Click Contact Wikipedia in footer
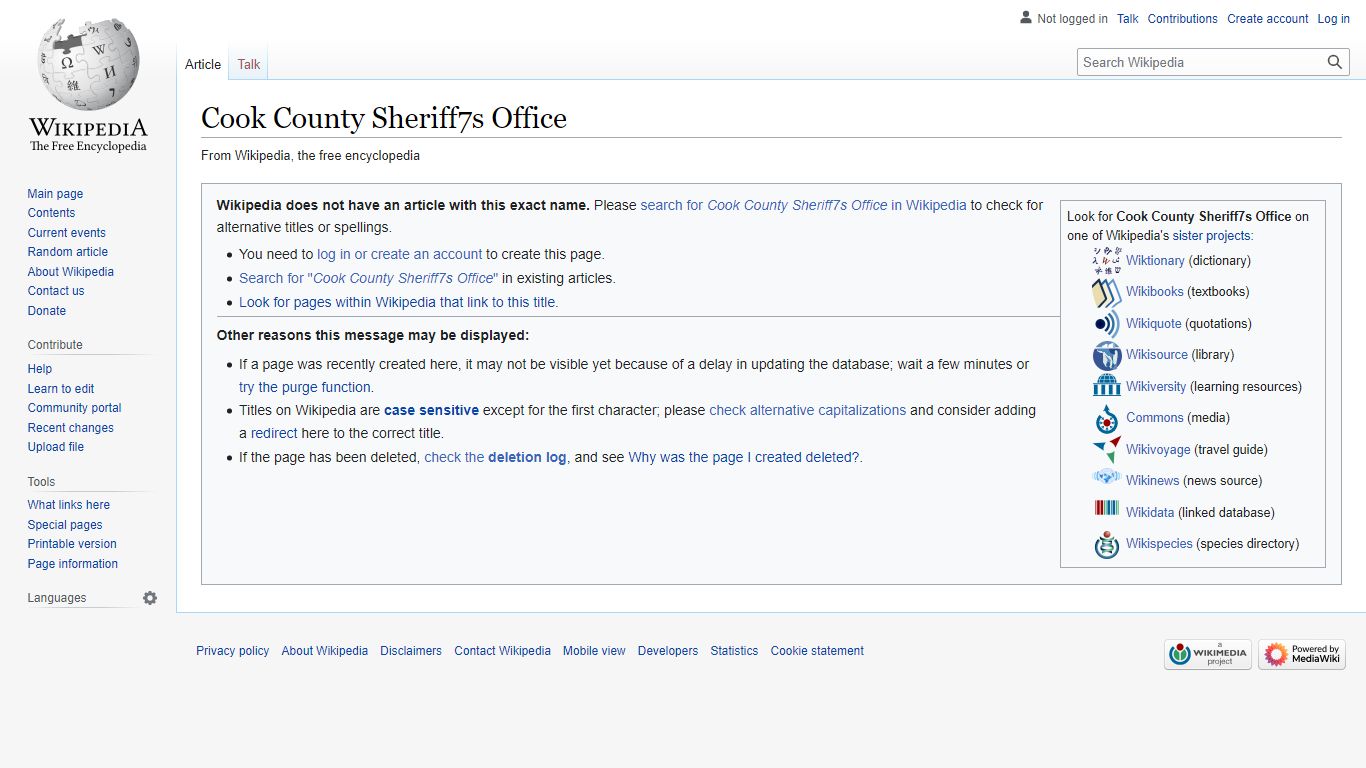The image size is (1366, 768). coord(502,651)
